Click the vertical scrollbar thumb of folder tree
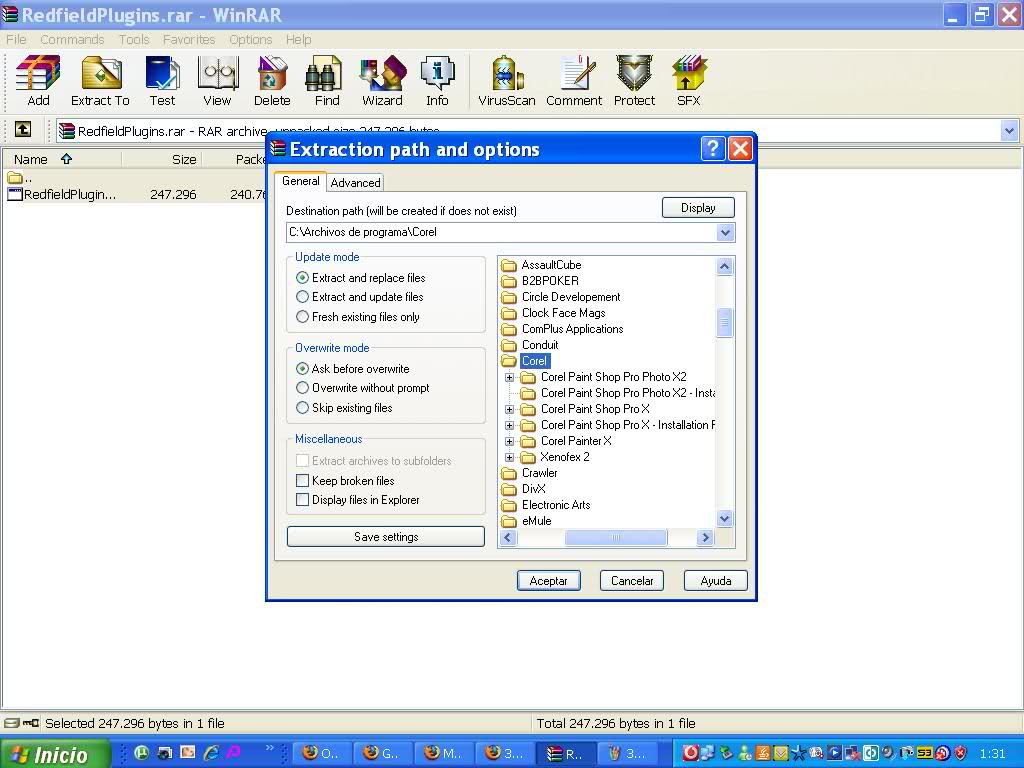 724,322
